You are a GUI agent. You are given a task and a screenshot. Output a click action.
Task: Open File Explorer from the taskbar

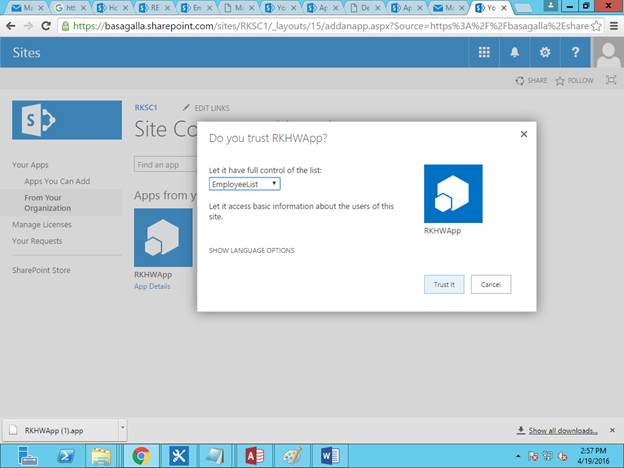pyautogui.click(x=101, y=456)
